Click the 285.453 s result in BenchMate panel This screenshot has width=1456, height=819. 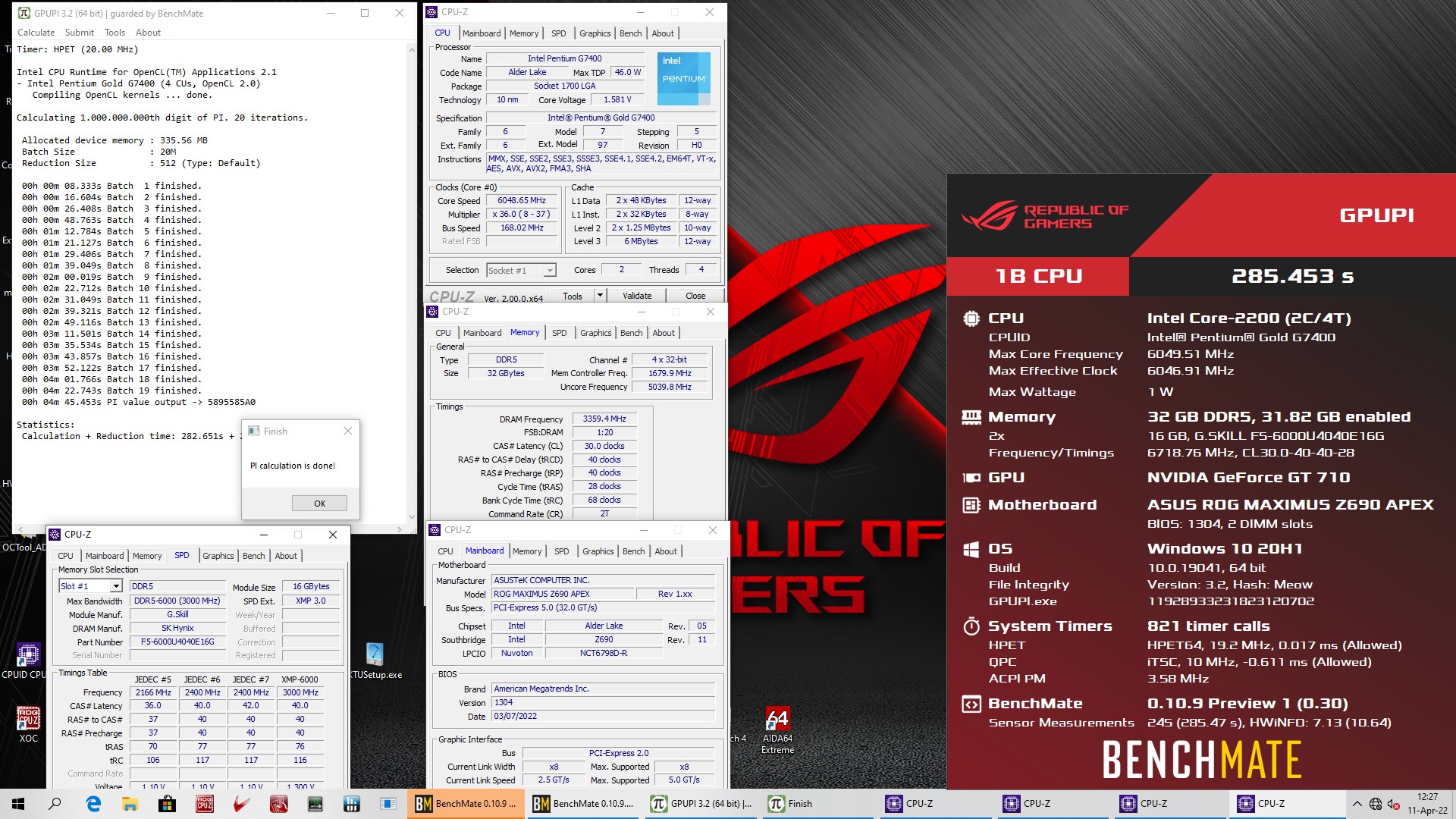click(x=1292, y=276)
